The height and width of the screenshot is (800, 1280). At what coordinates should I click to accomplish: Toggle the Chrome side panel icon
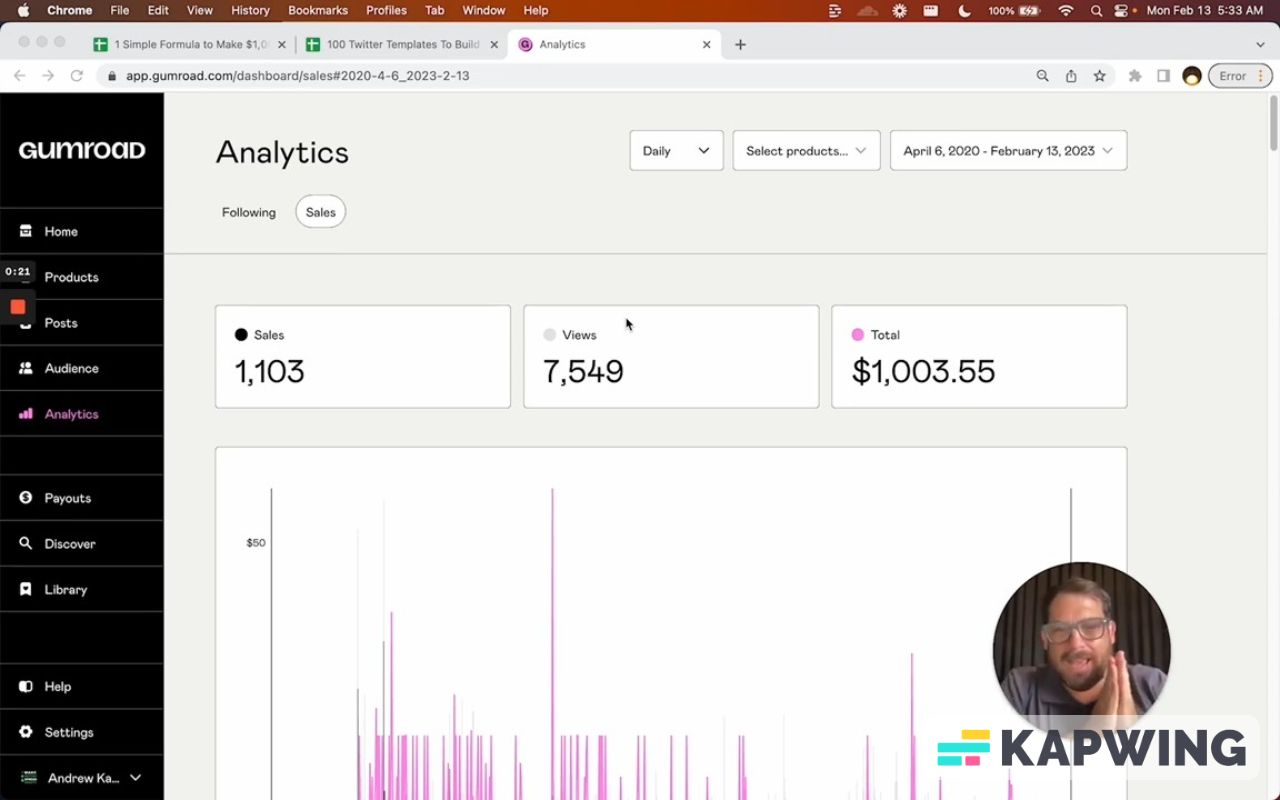click(x=1163, y=76)
